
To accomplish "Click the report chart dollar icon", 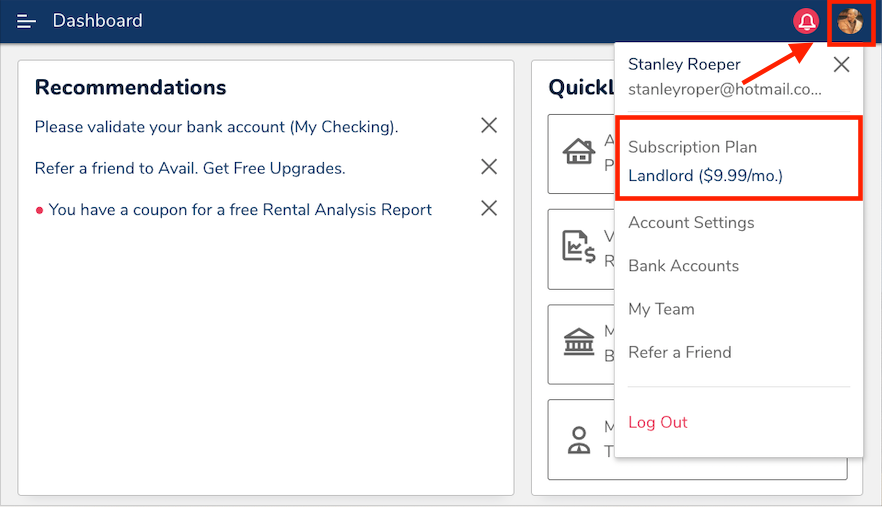I will click(x=578, y=247).
